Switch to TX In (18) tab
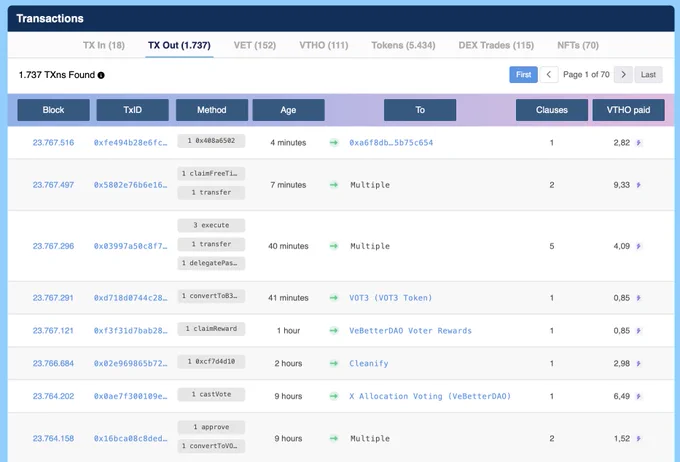Viewport: 680px width, 462px height. (104, 45)
